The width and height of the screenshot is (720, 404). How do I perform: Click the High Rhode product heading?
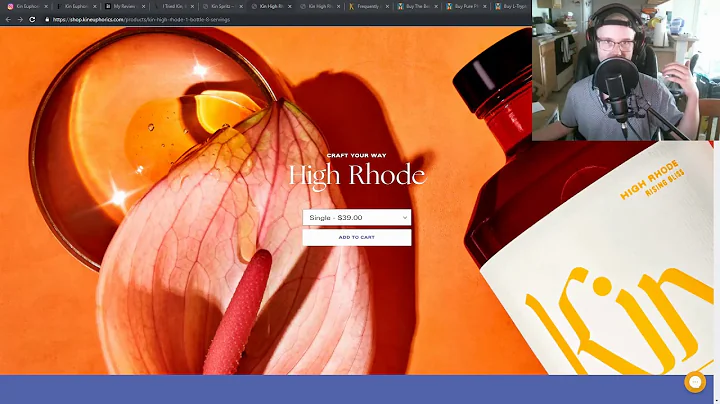[x=357, y=175]
